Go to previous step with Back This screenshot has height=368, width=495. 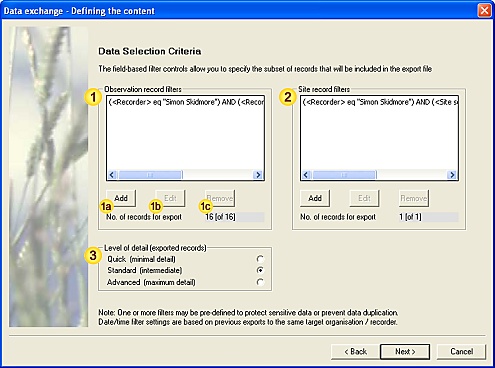click(x=355, y=352)
